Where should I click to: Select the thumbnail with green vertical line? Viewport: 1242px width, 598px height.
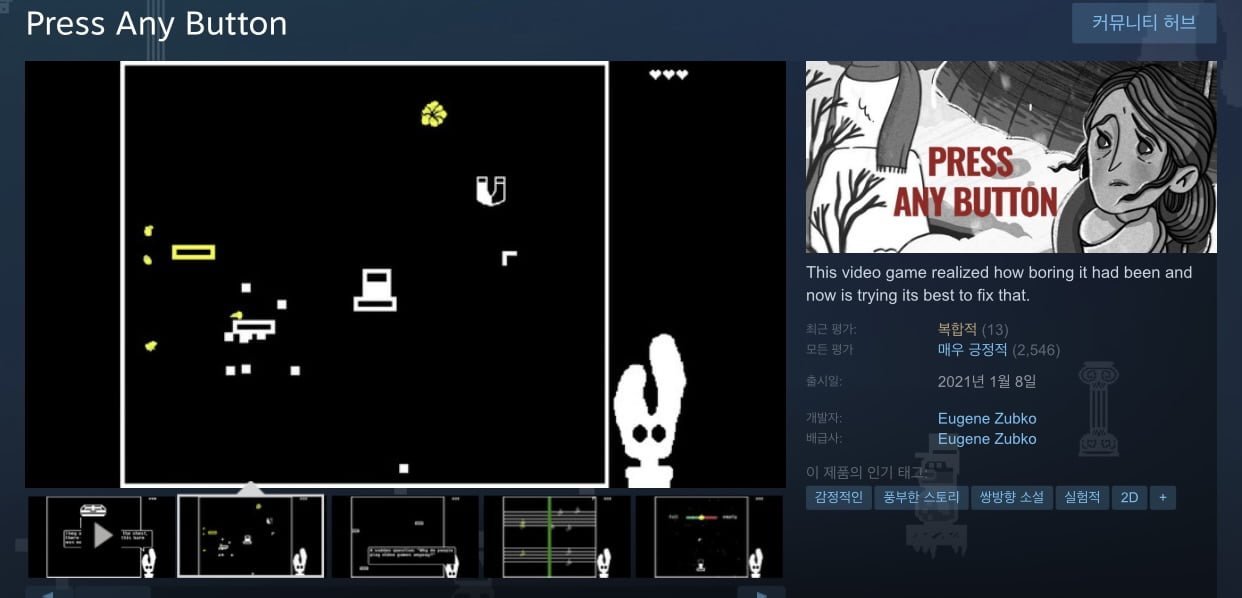557,536
